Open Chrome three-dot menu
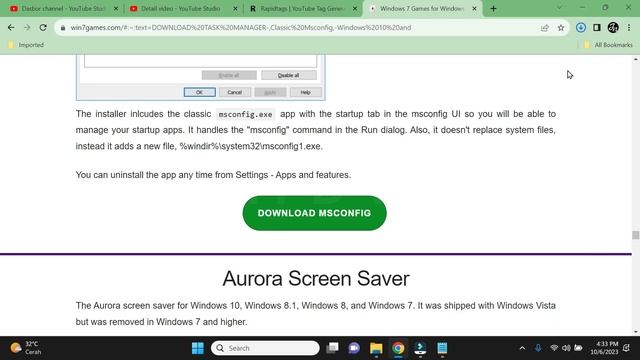The image size is (640, 360). [x=629, y=27]
